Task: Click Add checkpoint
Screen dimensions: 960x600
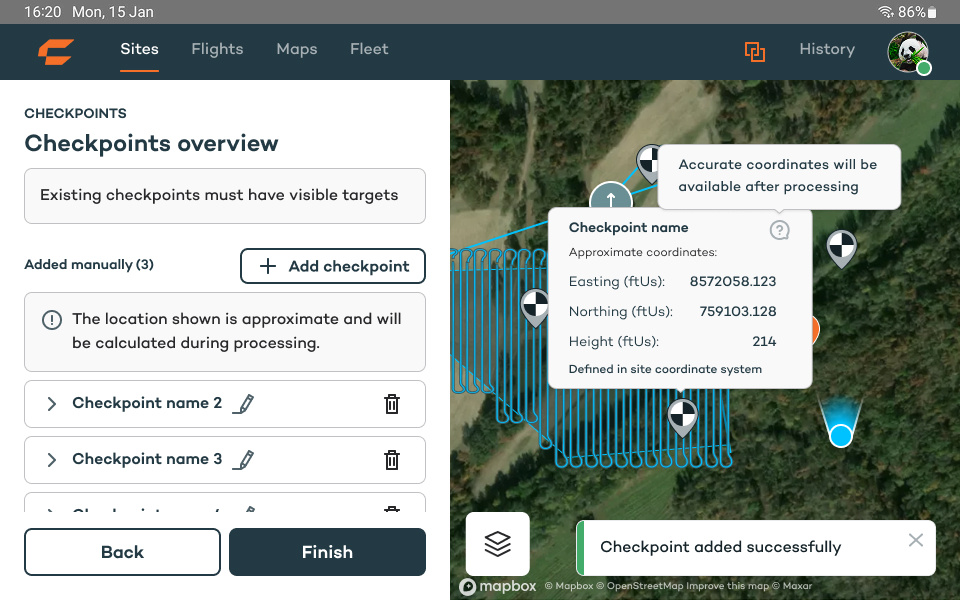Action: 332,266
